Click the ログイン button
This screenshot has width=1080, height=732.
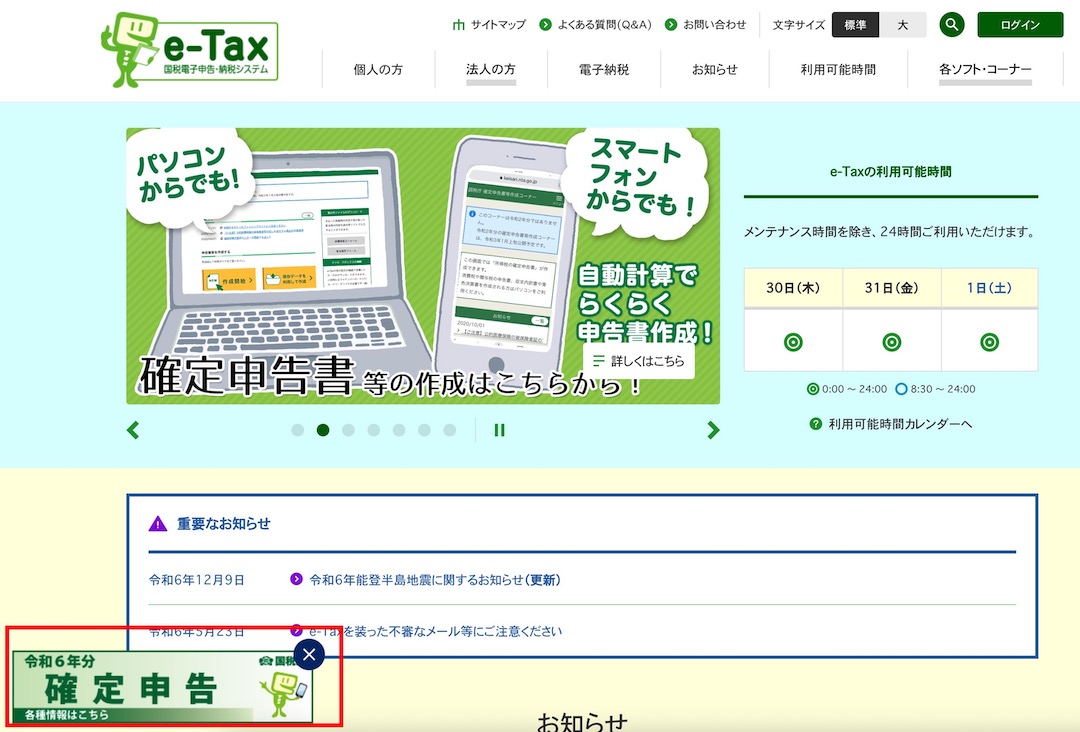(x=1020, y=25)
